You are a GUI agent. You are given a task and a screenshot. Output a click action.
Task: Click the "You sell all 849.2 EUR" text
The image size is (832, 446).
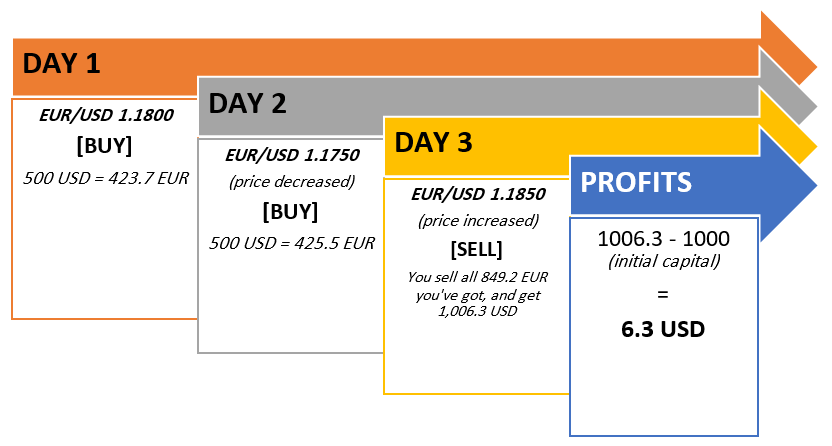click(475, 277)
